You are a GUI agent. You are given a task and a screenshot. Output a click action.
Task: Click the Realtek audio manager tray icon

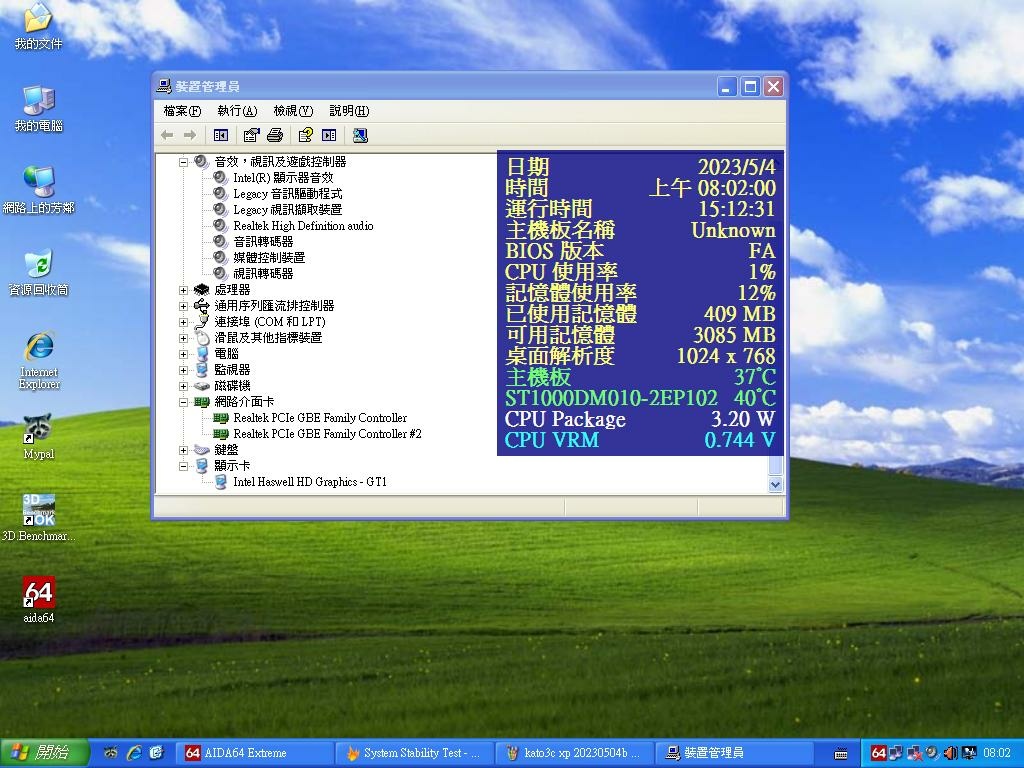[x=933, y=753]
